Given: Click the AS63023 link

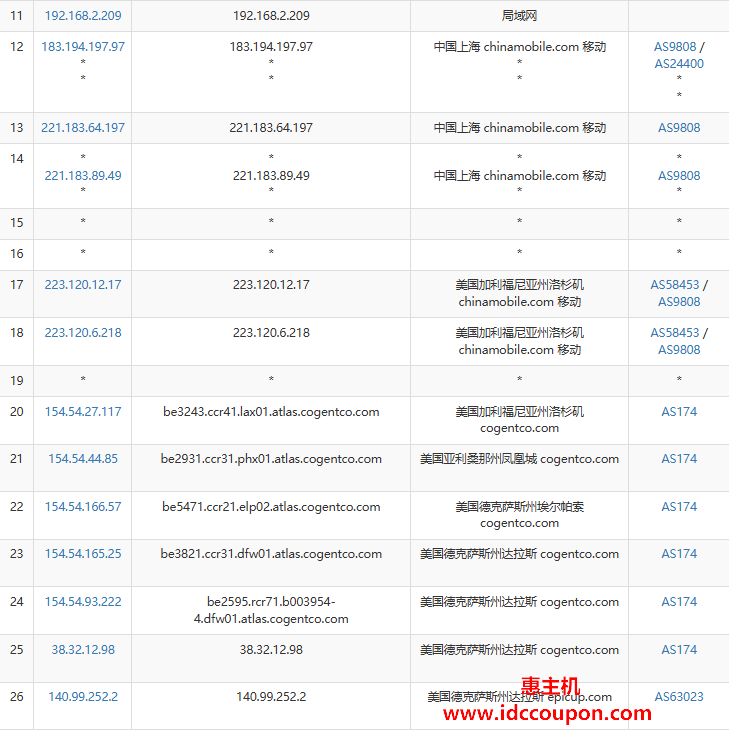Looking at the screenshot, I should [679, 697].
